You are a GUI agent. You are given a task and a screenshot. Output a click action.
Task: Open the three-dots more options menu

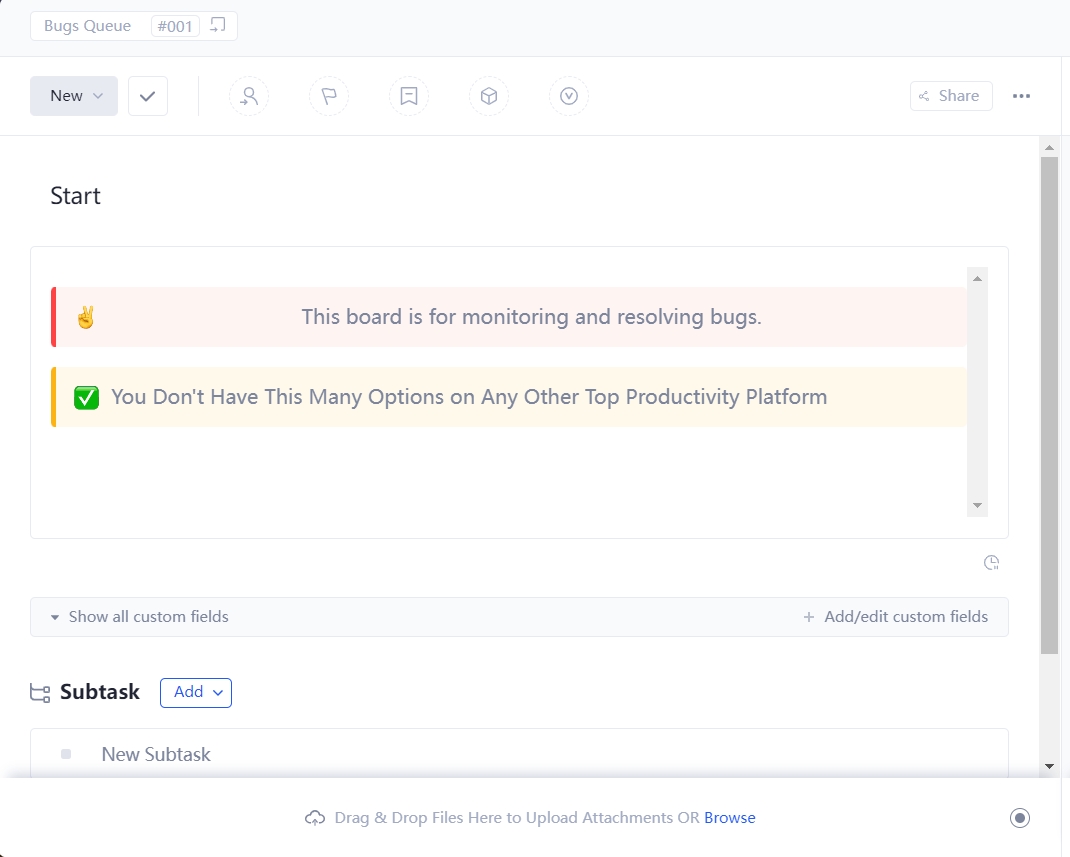point(1021,96)
